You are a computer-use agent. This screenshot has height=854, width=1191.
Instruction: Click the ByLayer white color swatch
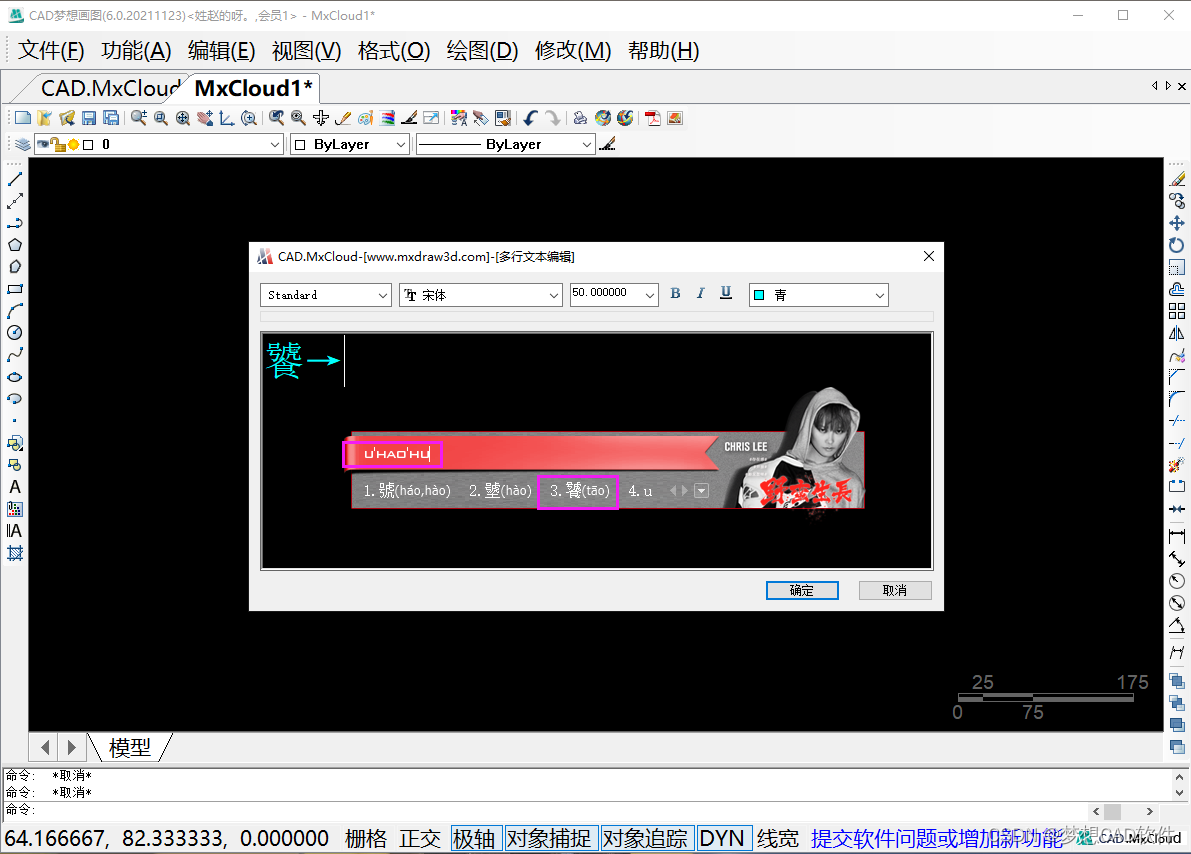[301, 145]
